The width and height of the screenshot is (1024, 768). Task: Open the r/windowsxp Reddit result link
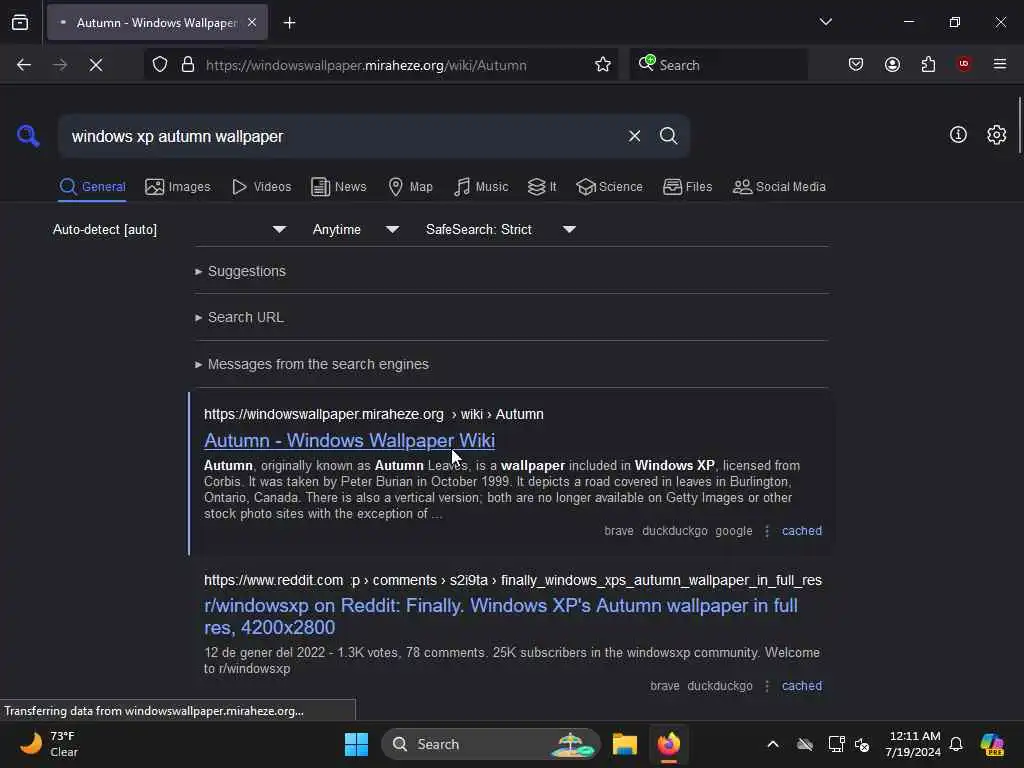(501, 616)
